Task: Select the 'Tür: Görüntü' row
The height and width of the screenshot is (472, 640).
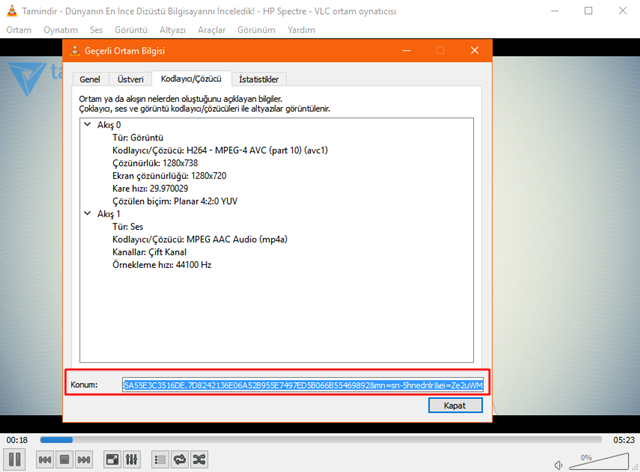Action: tap(138, 138)
